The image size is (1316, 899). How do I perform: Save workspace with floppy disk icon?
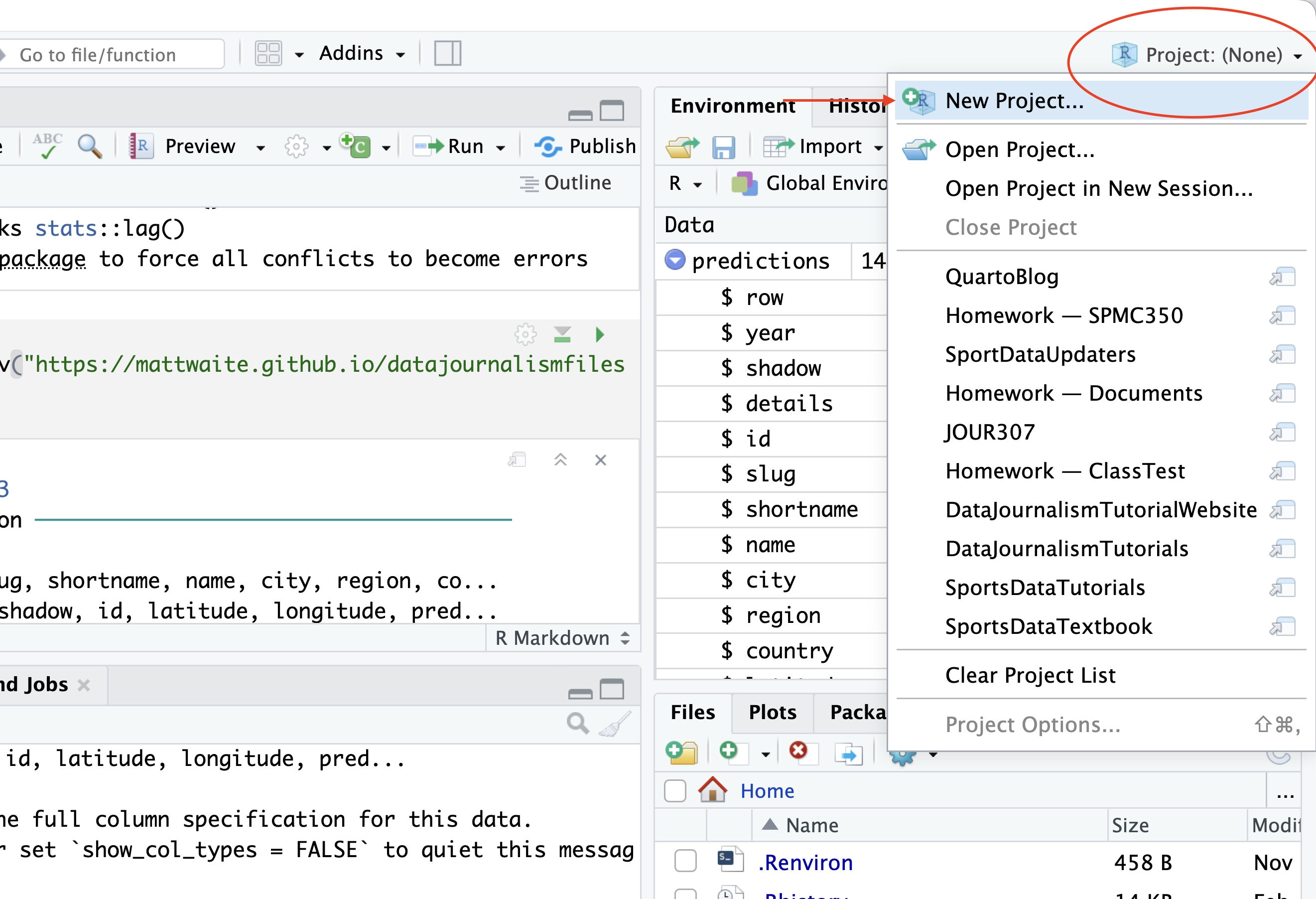(x=723, y=148)
